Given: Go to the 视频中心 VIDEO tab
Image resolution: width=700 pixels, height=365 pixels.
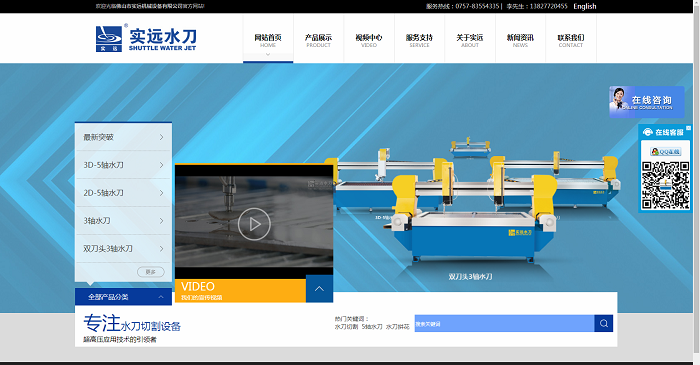Looking at the screenshot, I should (369, 40).
